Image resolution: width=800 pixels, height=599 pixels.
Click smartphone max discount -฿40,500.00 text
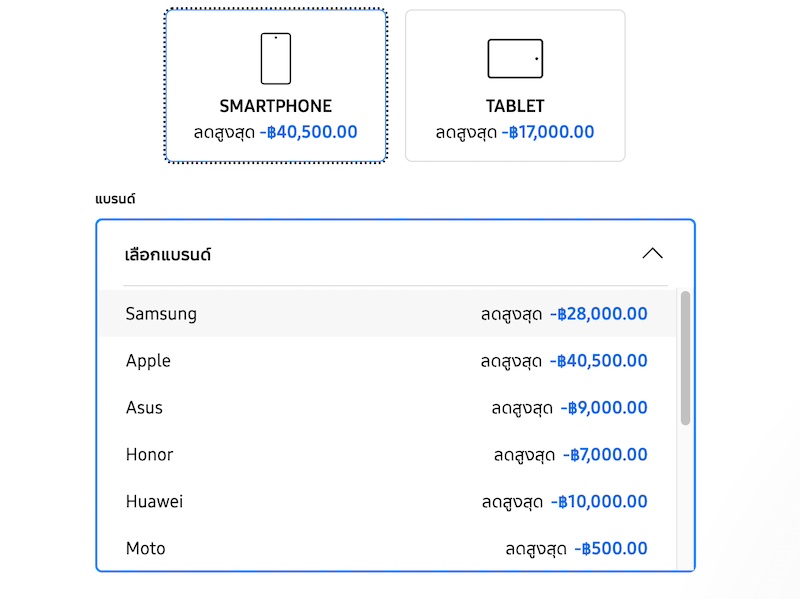[x=308, y=132]
